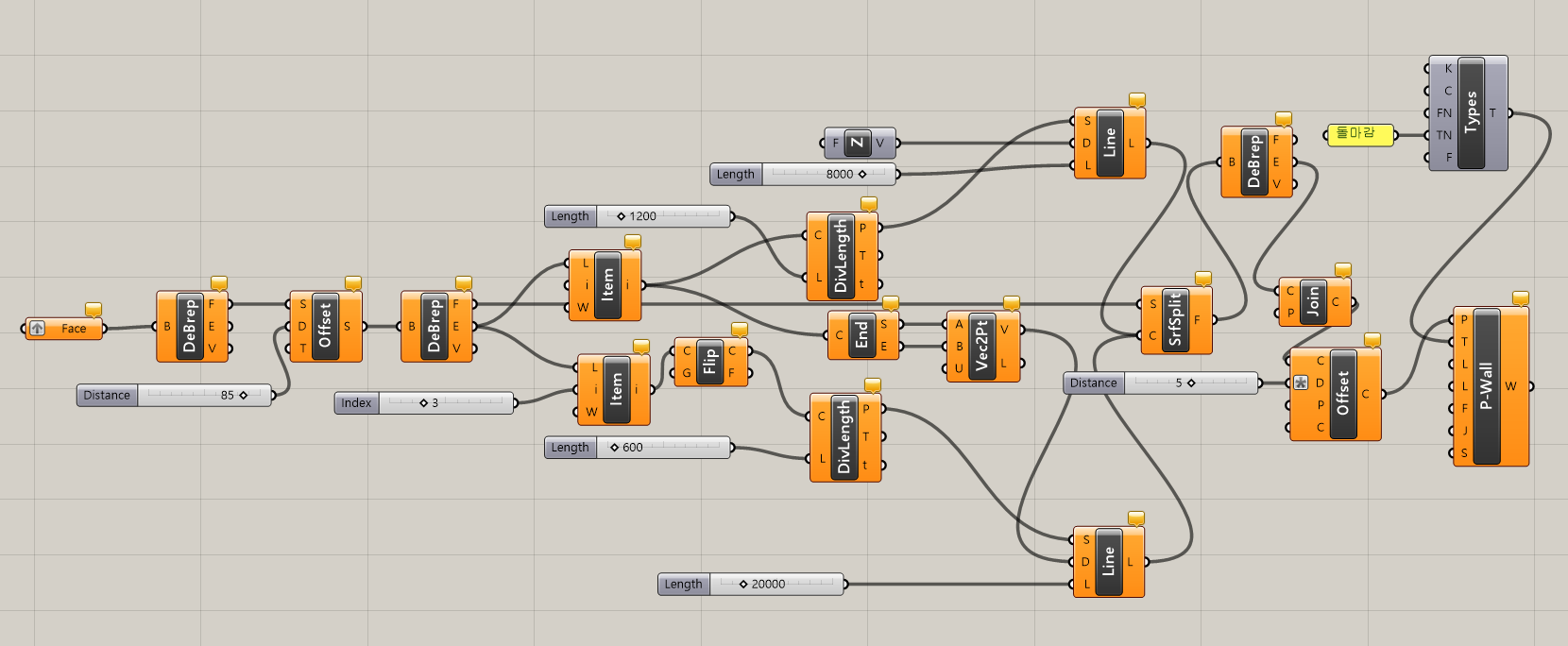Select the SrfSplit component

coord(1175,320)
